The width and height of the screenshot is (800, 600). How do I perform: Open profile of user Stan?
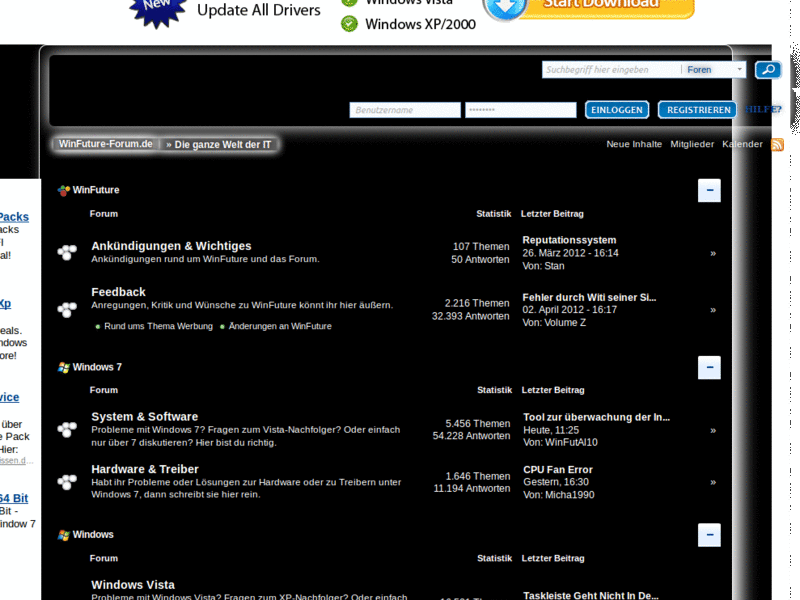(x=554, y=266)
